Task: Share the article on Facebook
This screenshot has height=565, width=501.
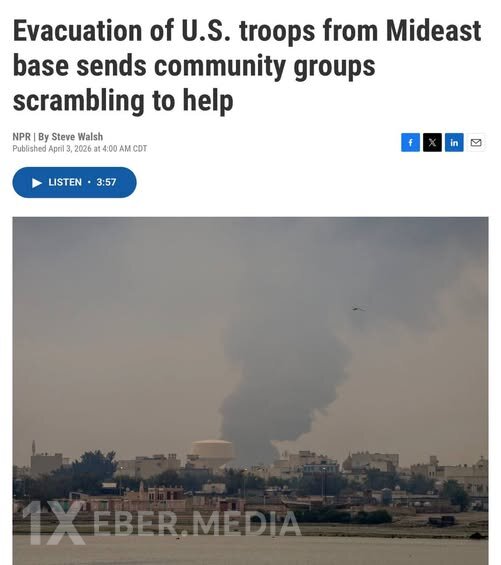Action: tap(410, 142)
